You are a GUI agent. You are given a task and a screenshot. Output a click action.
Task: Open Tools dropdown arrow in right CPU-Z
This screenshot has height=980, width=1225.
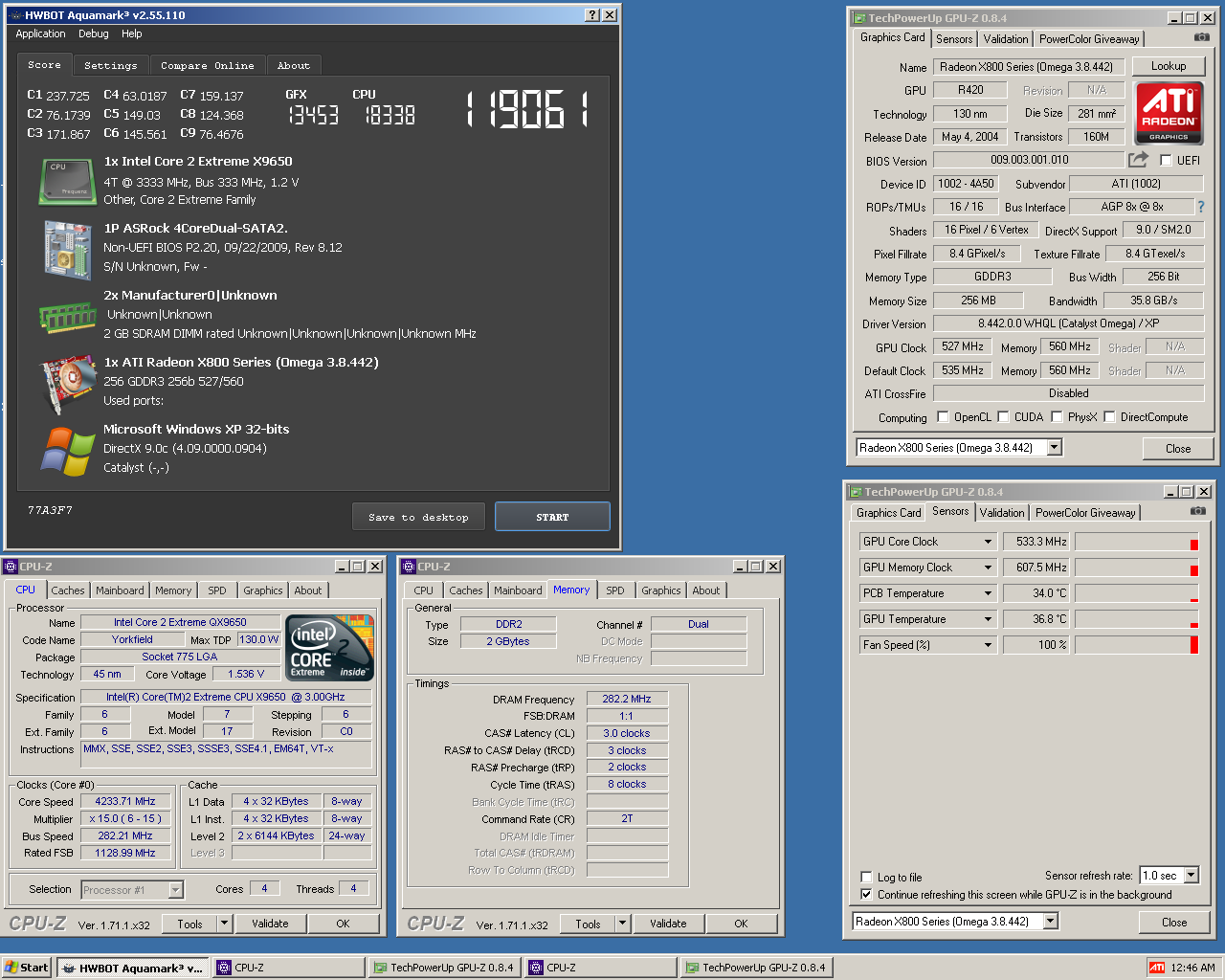click(623, 924)
